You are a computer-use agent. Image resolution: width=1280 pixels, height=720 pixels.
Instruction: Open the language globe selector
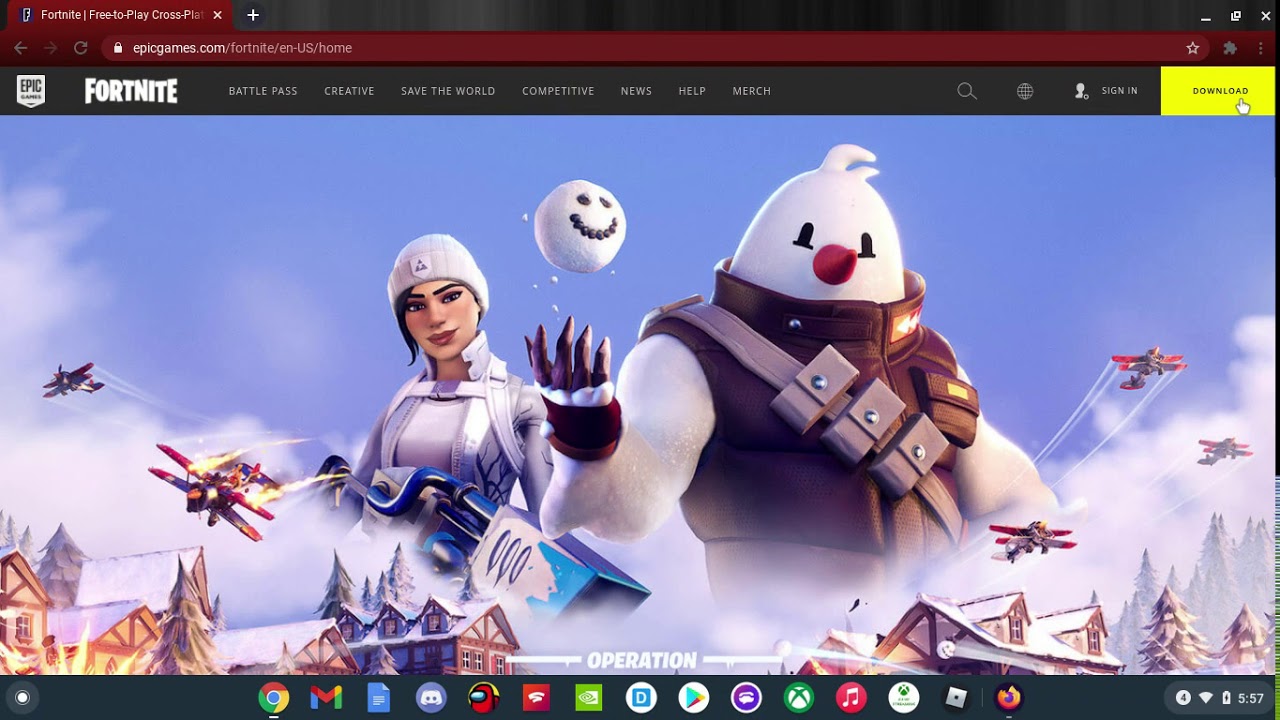1025,91
